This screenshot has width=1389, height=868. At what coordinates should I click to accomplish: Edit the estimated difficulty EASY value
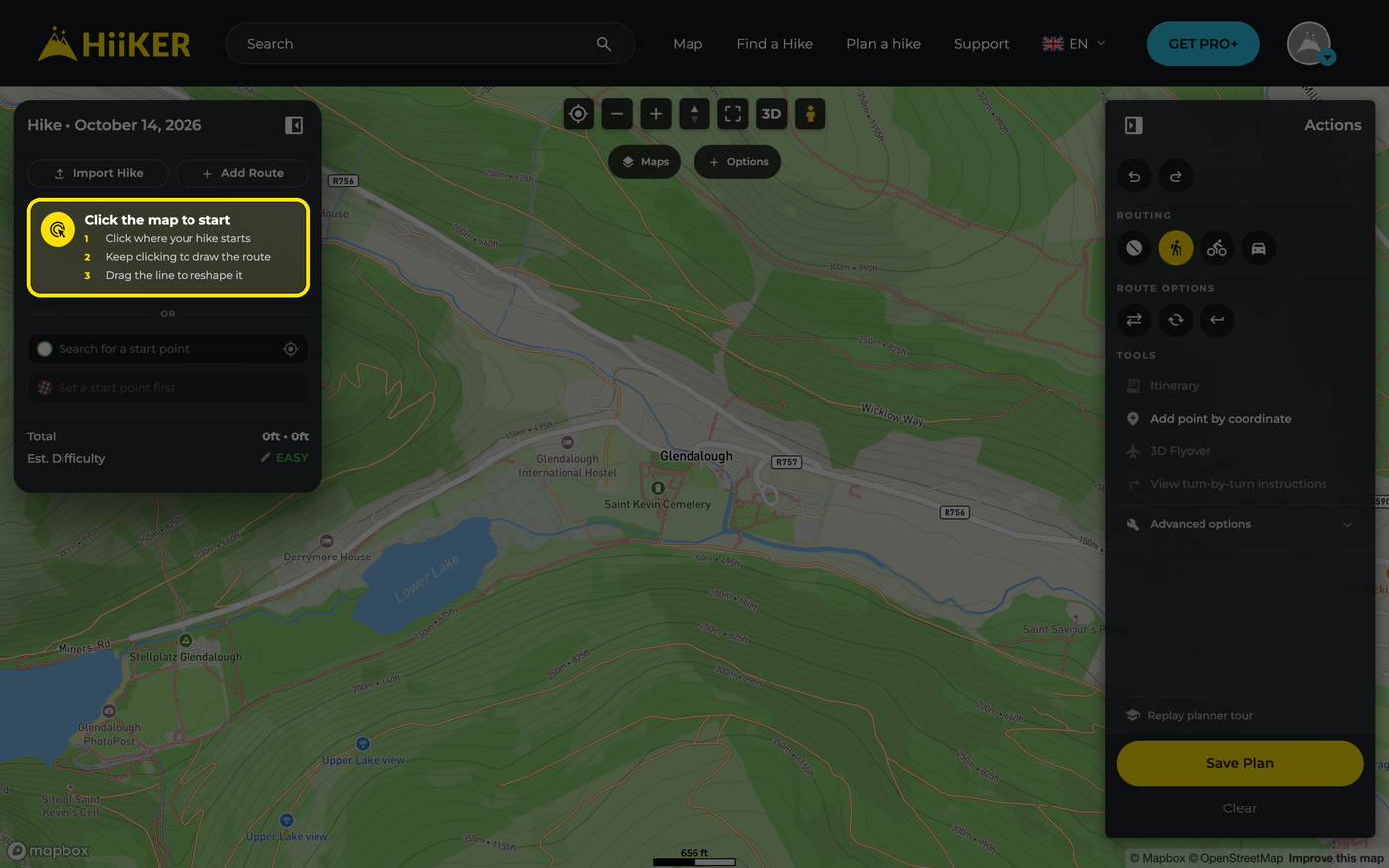point(284,458)
